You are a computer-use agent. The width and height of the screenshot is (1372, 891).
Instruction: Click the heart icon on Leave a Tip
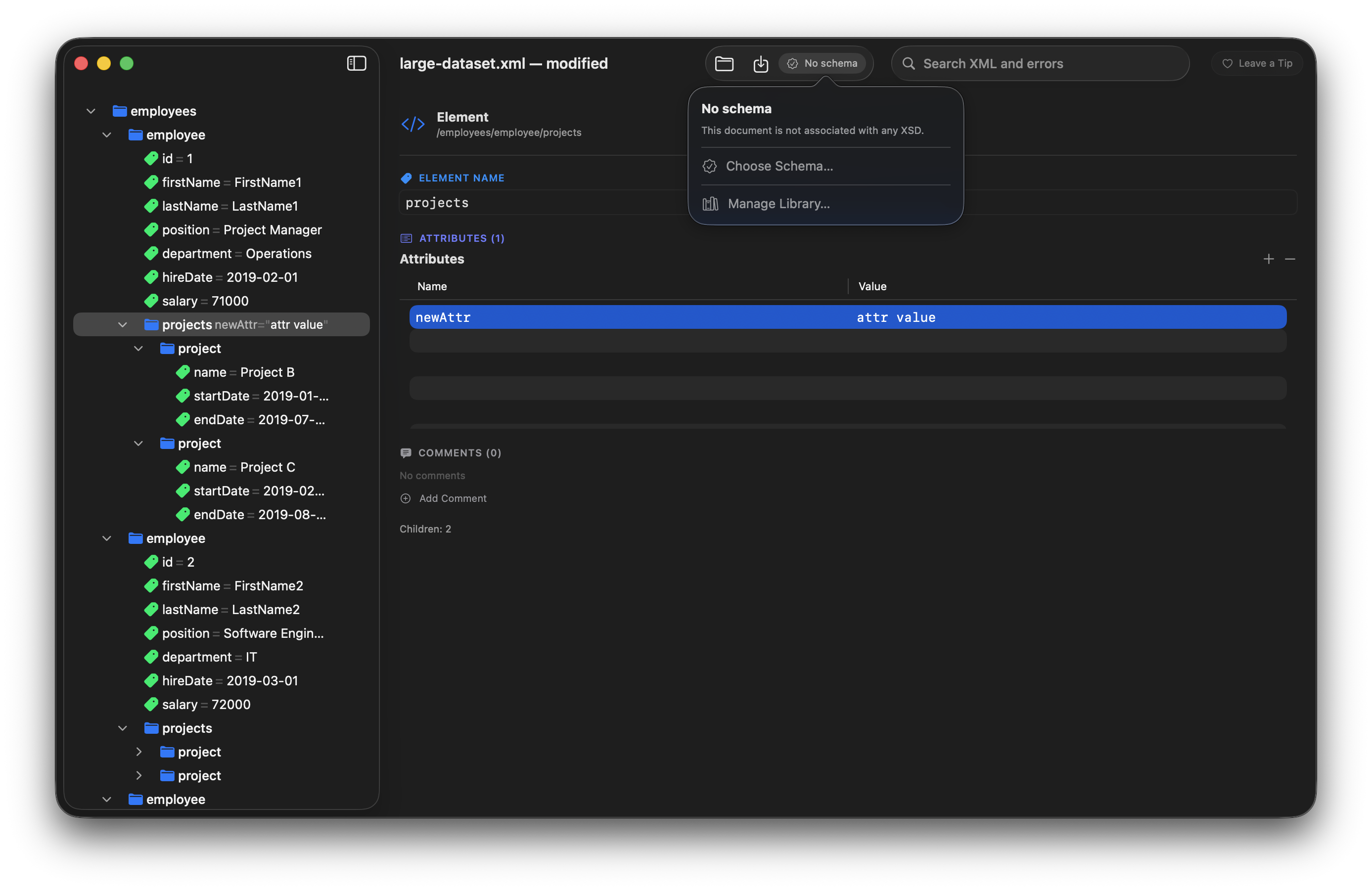(x=1227, y=64)
